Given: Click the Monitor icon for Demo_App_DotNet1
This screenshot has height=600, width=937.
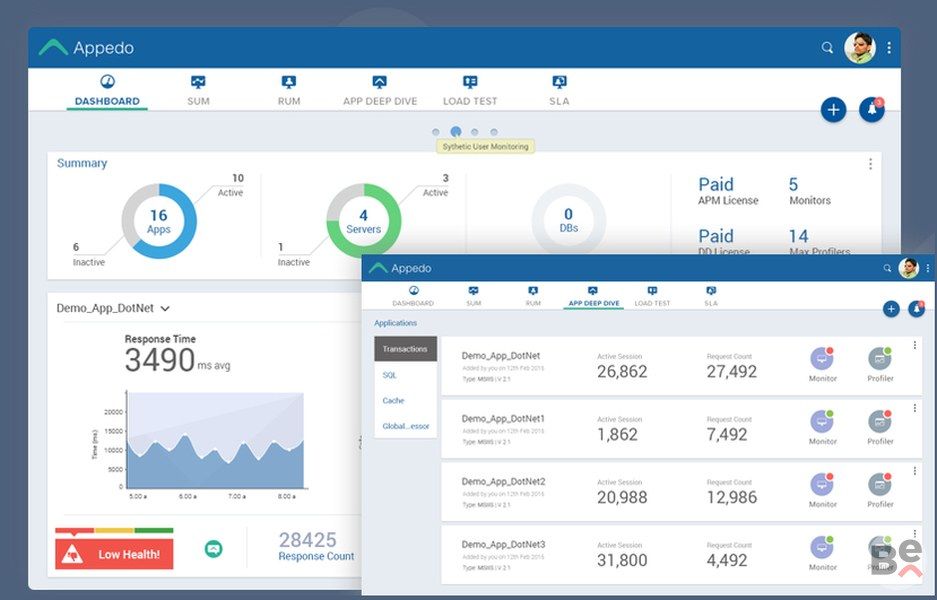Looking at the screenshot, I should pos(822,421).
